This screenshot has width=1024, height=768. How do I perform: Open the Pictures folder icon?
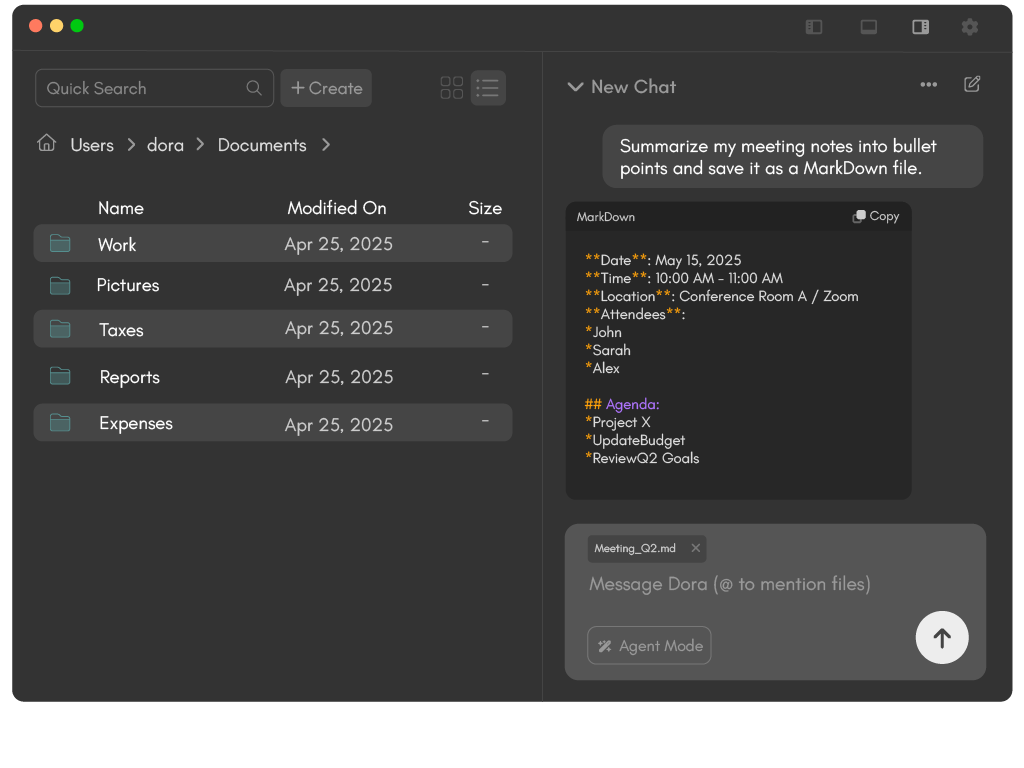coord(60,285)
